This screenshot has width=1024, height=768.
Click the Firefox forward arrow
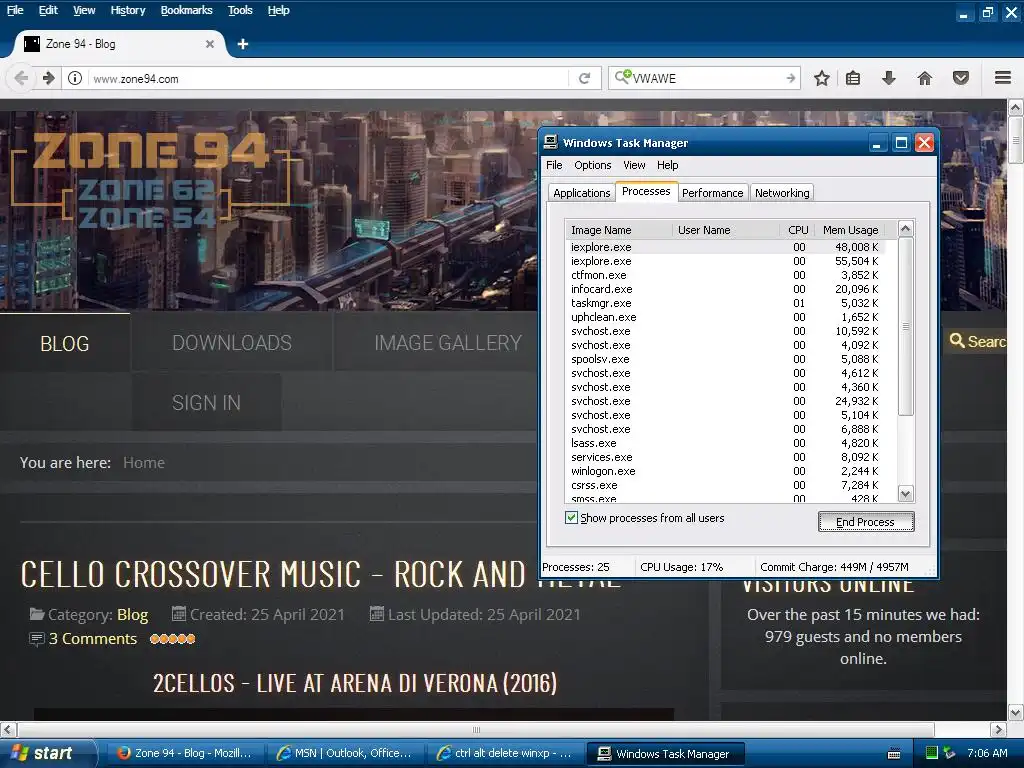[x=49, y=78]
